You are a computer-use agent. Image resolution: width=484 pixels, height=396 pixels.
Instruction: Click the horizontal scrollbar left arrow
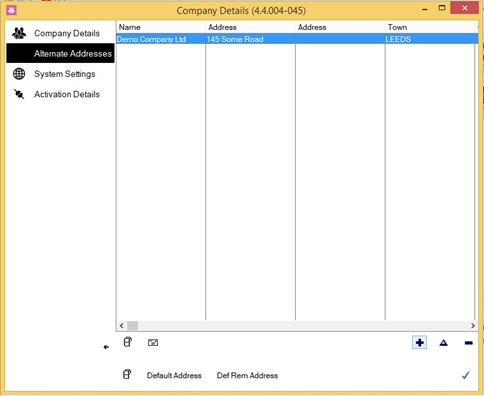pos(122,326)
